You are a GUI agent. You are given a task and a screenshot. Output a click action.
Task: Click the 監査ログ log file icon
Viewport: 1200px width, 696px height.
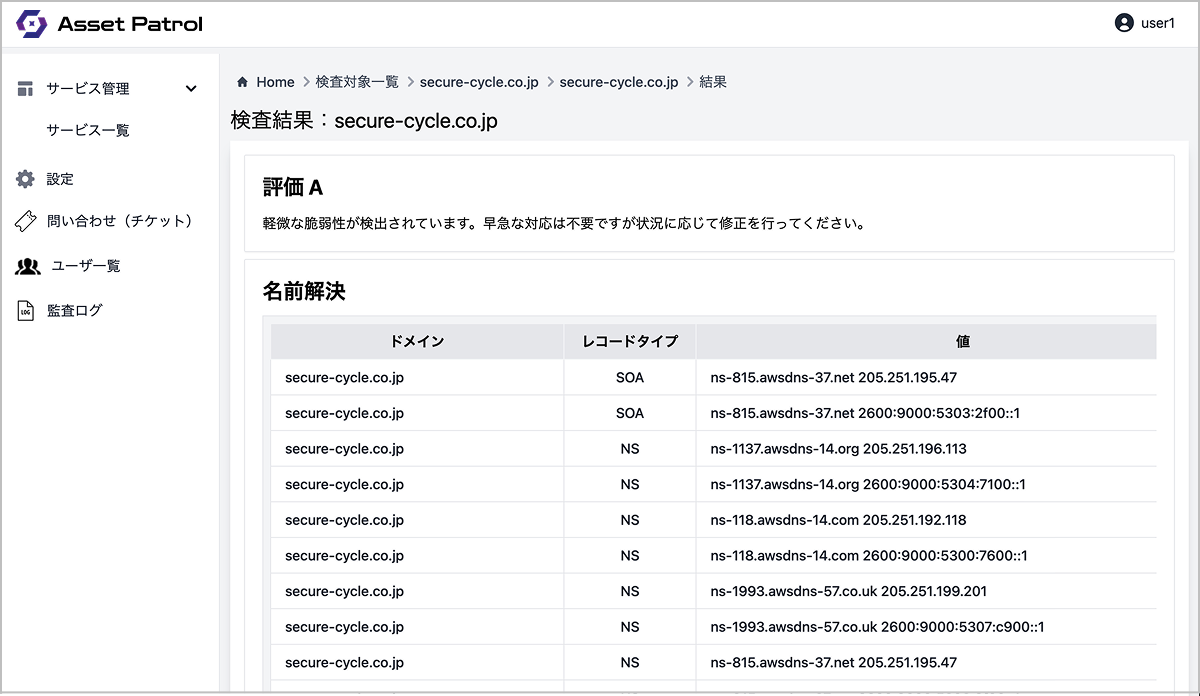26,311
